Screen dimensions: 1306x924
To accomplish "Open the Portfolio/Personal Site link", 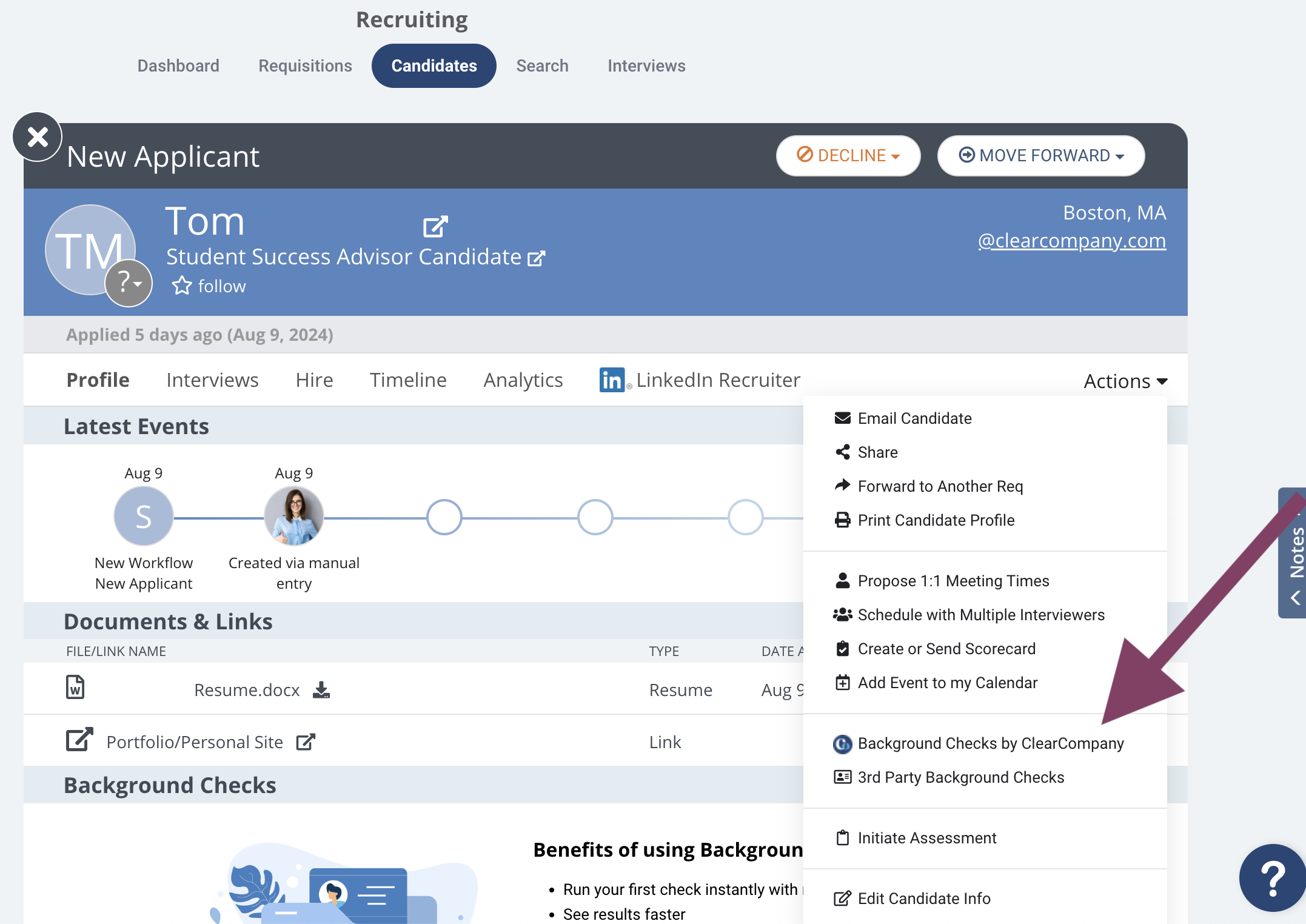I will point(195,742).
